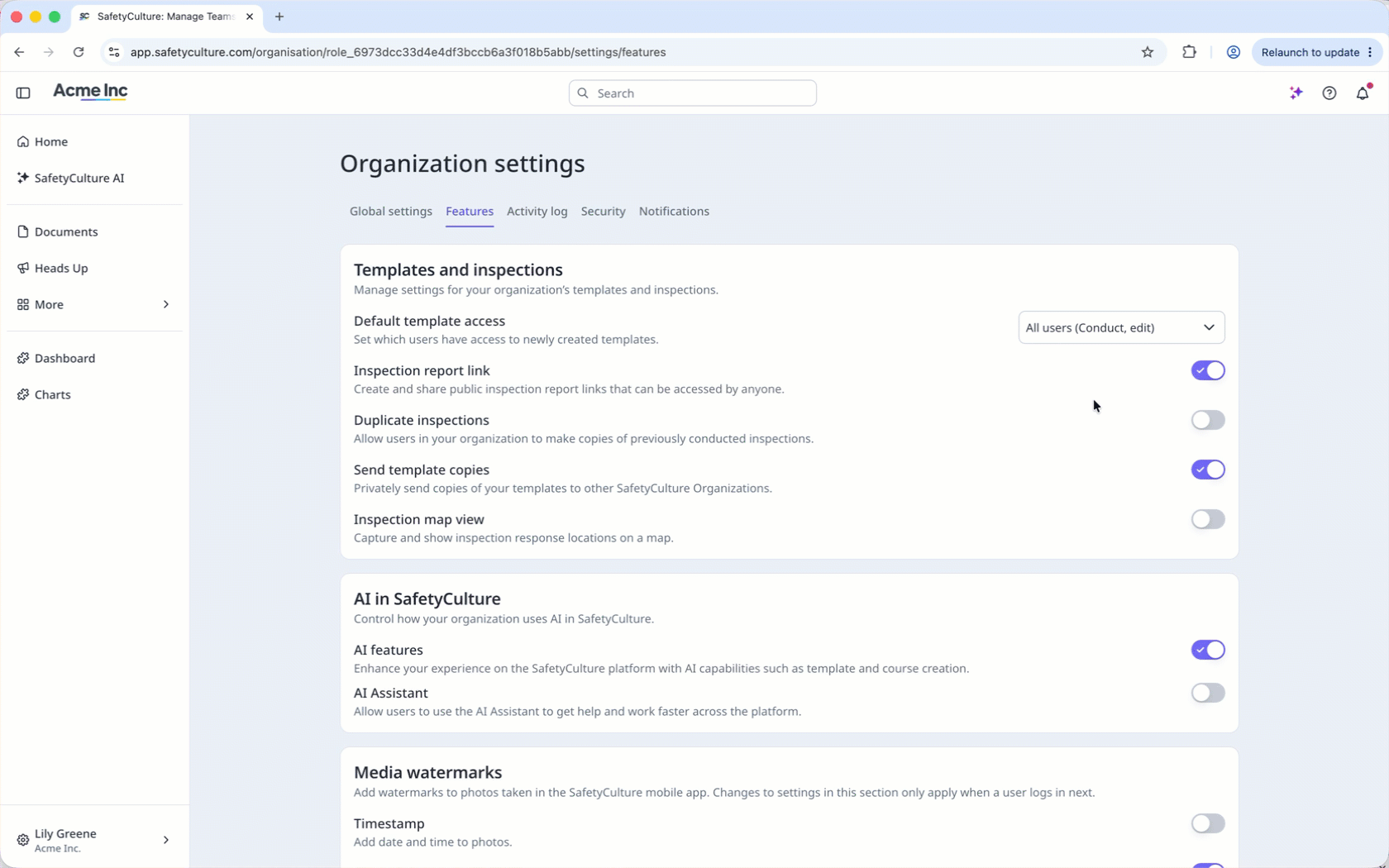The width and height of the screenshot is (1389, 868).
Task: Click the AI Assistant label
Action: pyautogui.click(x=391, y=693)
